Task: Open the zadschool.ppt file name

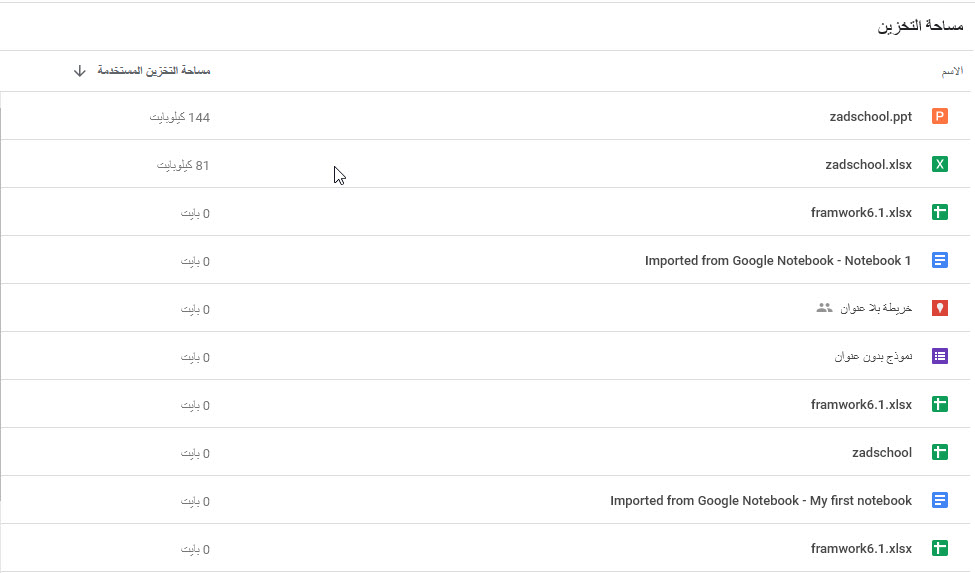Action: pos(871,117)
